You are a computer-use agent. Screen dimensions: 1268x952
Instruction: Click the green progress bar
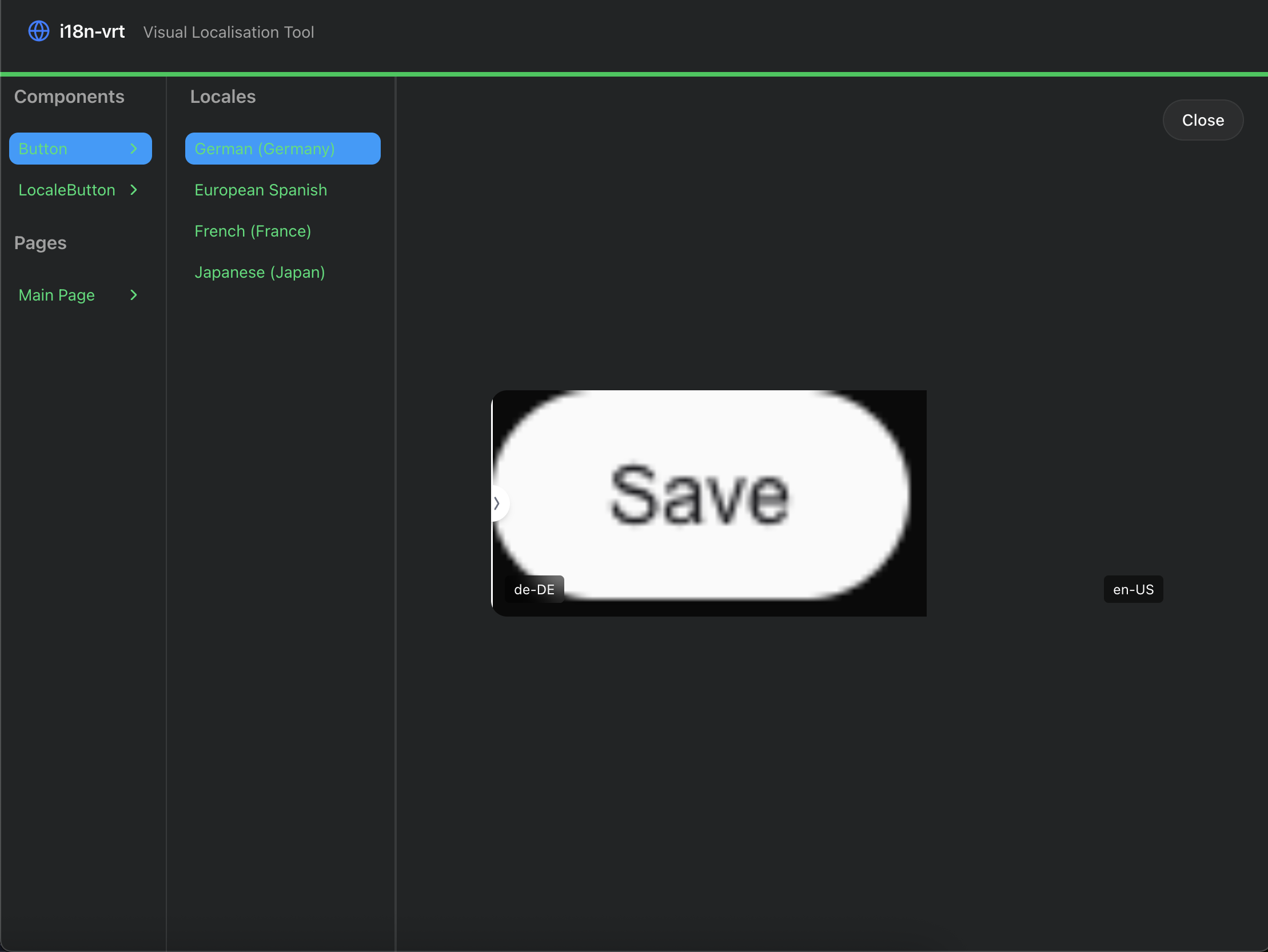tap(634, 74)
